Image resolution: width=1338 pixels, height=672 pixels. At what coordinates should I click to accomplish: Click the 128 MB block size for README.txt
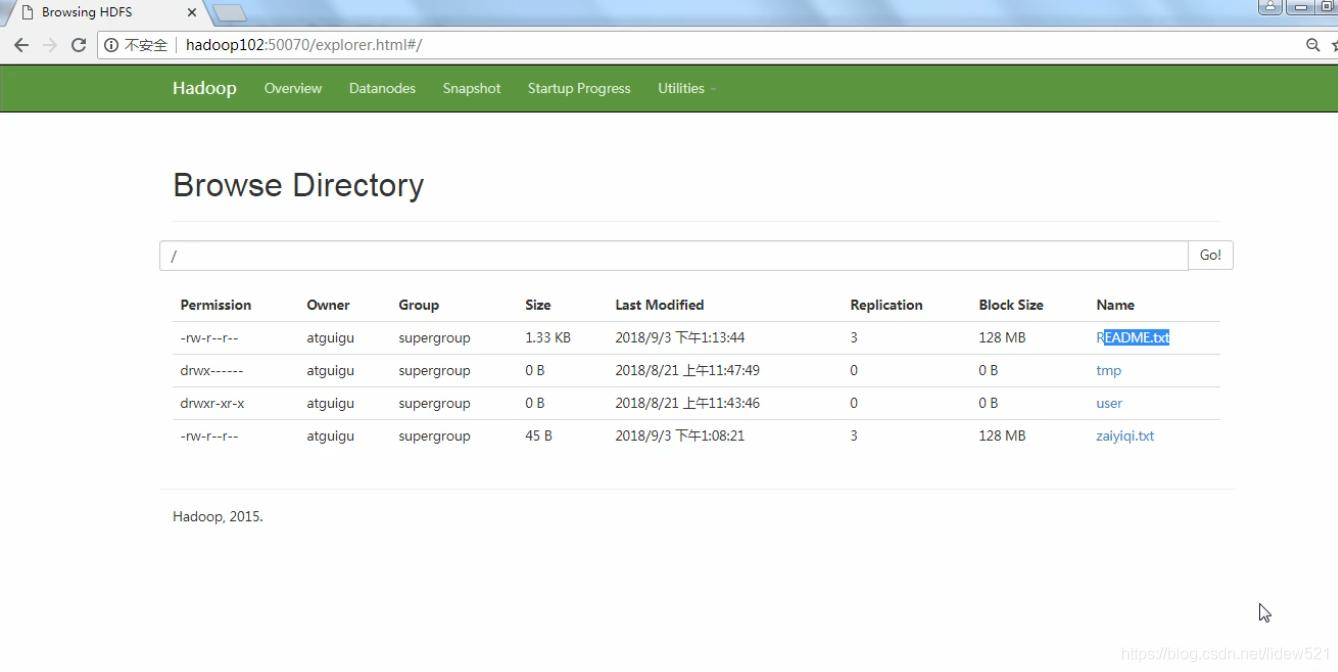point(1002,338)
